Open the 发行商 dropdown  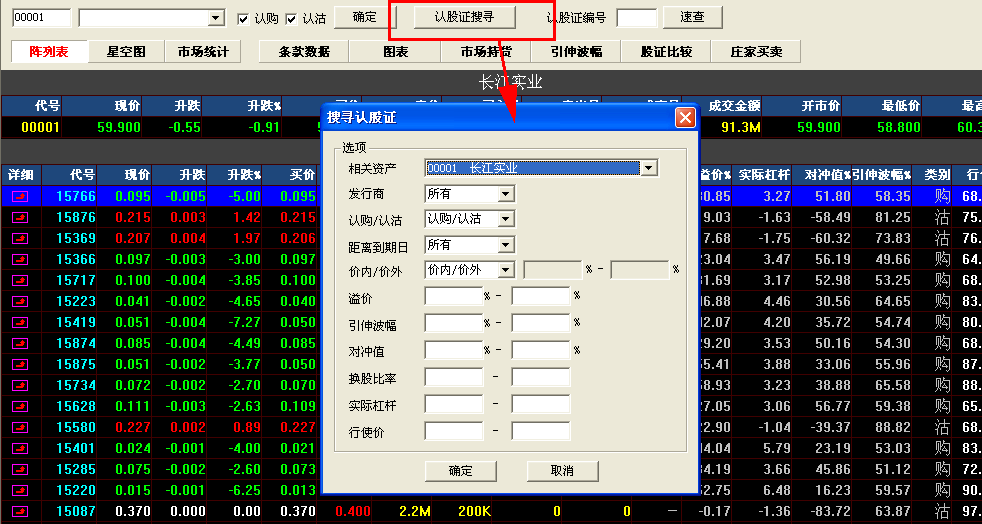(505, 194)
